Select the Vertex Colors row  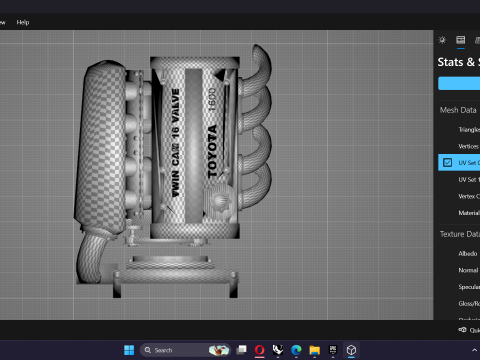(x=459, y=196)
